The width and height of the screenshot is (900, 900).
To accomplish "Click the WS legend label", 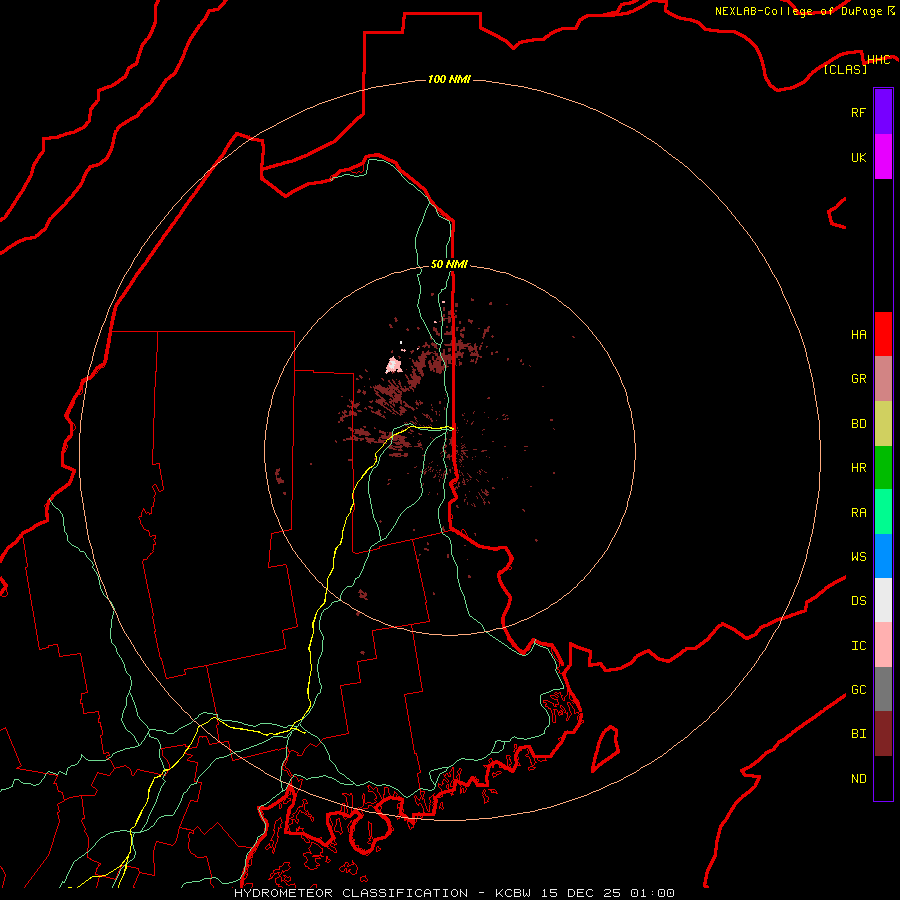I will 858,557.
